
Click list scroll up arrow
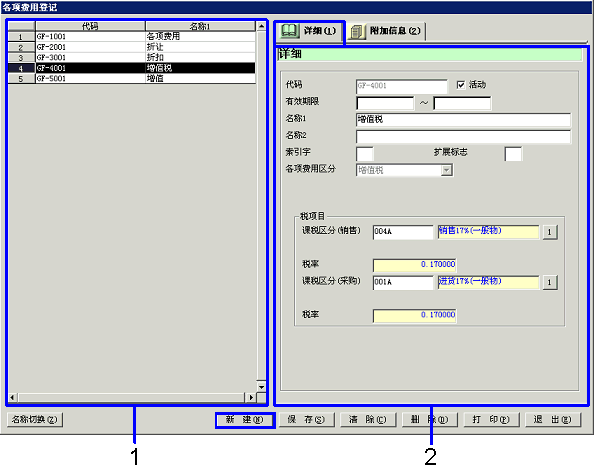tap(261, 26)
